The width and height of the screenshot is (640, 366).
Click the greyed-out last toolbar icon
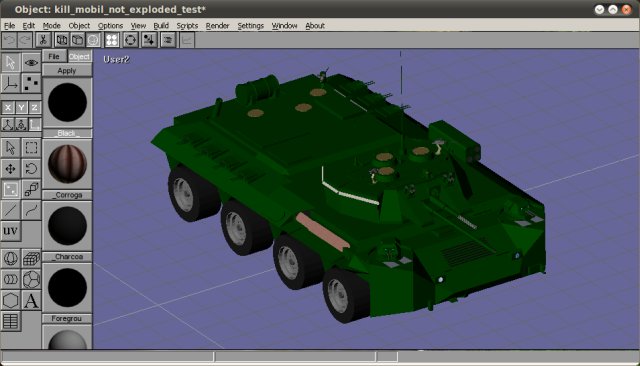[x=187, y=40]
